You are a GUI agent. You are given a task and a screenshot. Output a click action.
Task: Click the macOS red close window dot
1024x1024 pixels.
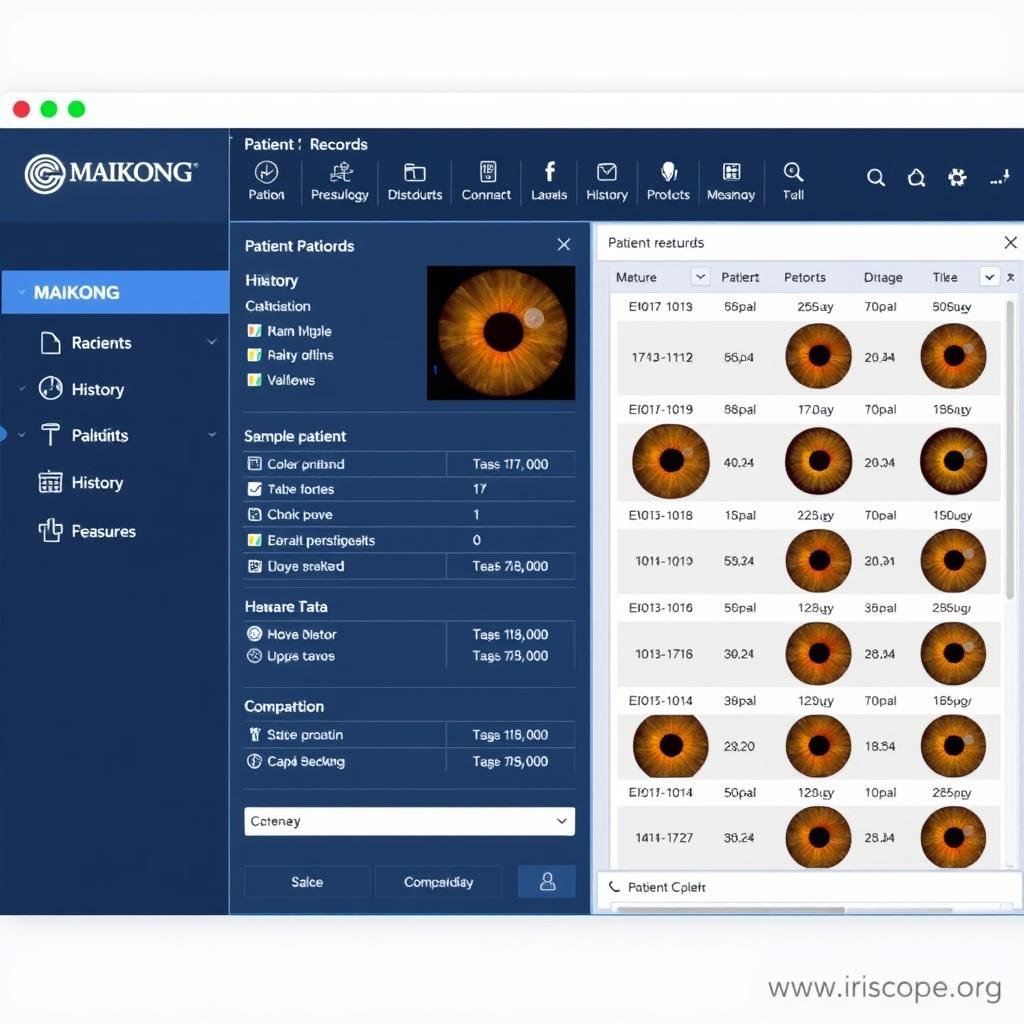coord(22,109)
